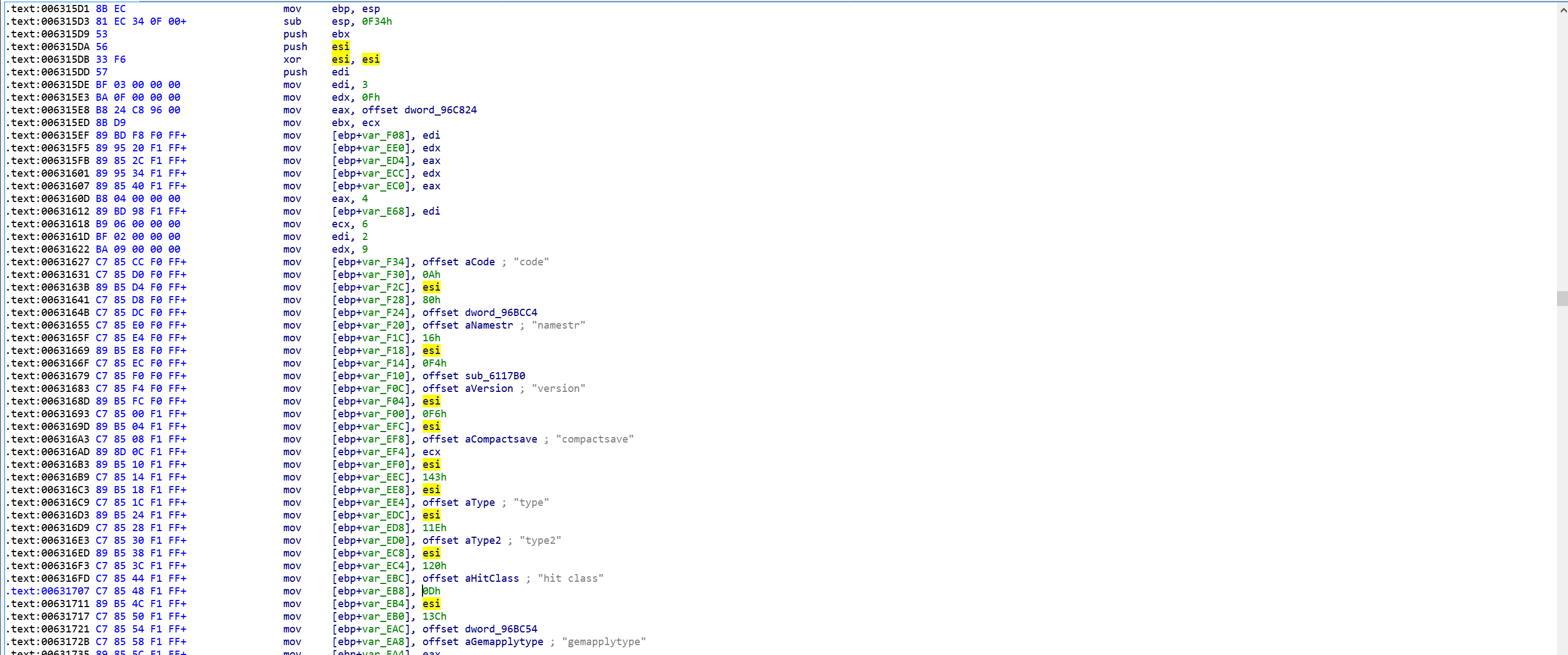Viewport: 1568px width, 655px height.
Task: Click the xor mnemonic
Action: tap(292, 59)
